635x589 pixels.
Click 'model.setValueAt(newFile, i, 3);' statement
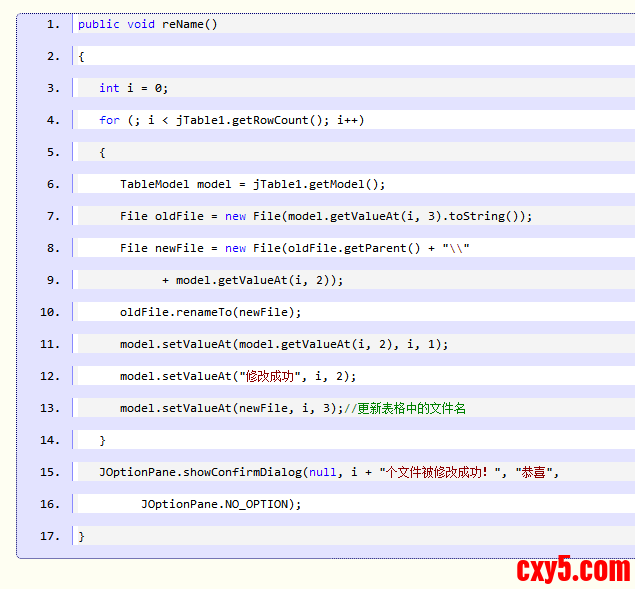[x=232, y=408]
